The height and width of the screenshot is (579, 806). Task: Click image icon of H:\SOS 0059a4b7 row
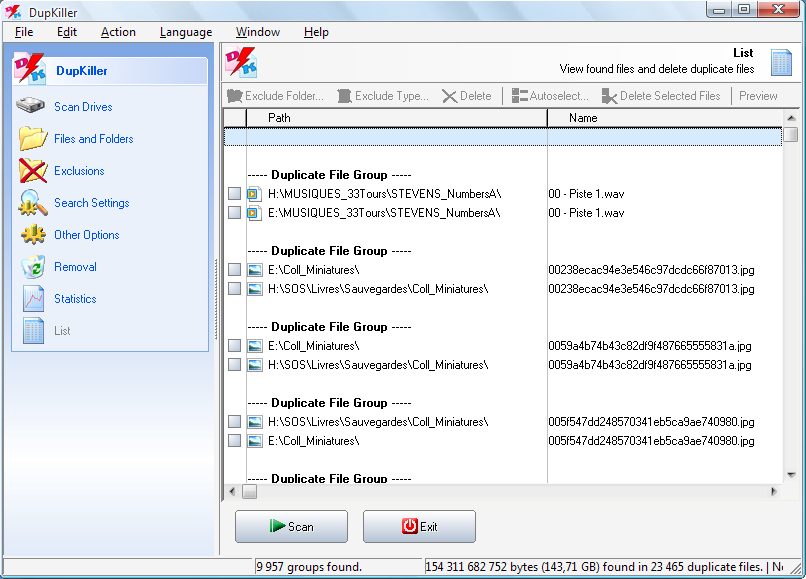click(254, 365)
